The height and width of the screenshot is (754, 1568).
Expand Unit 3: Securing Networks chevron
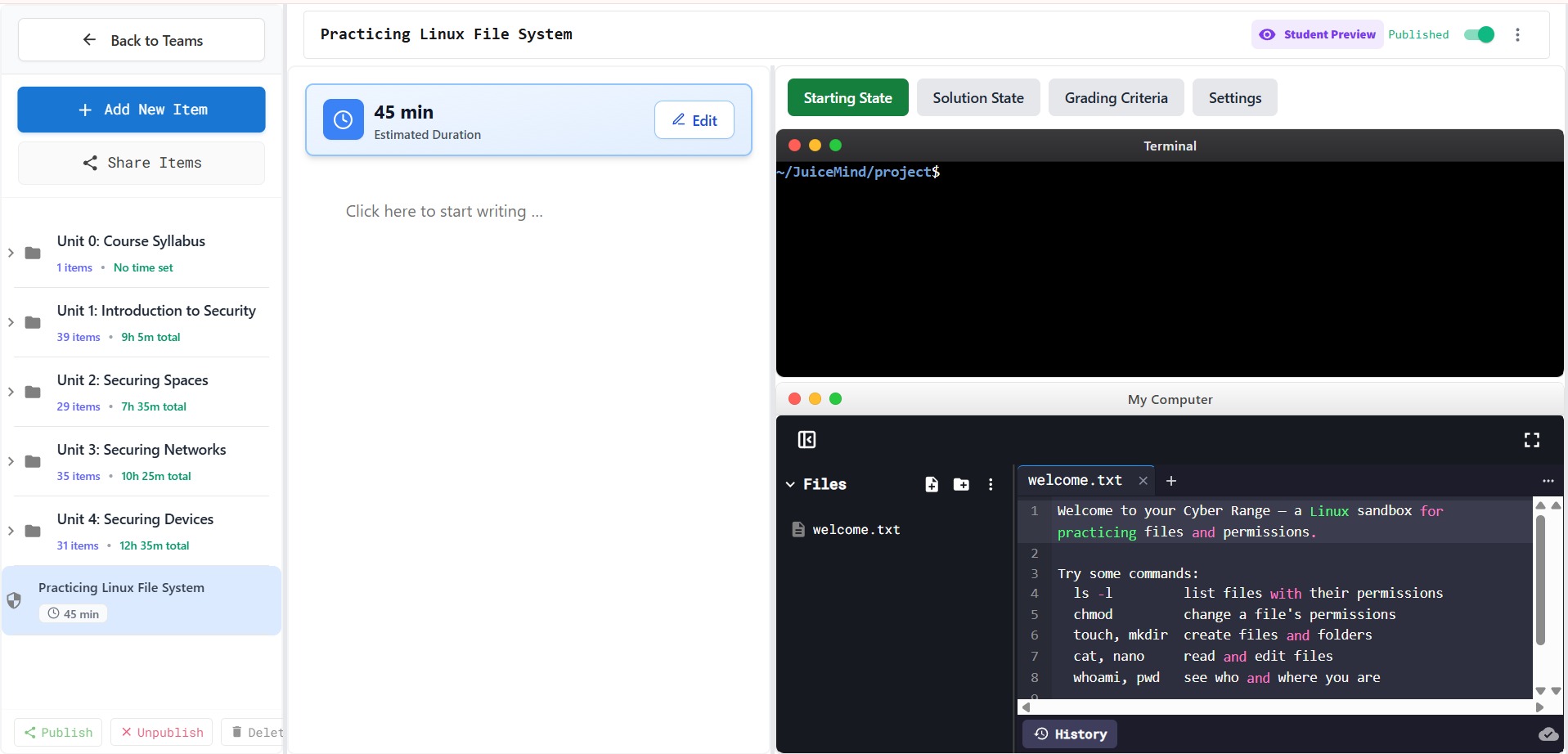(x=11, y=461)
